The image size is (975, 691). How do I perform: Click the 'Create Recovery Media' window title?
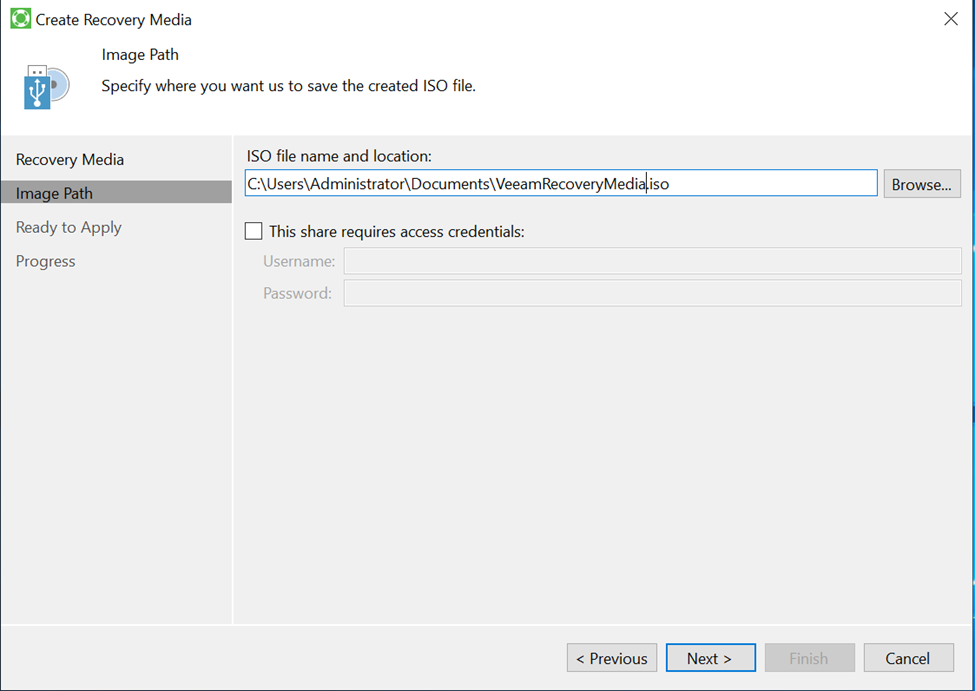[114, 19]
